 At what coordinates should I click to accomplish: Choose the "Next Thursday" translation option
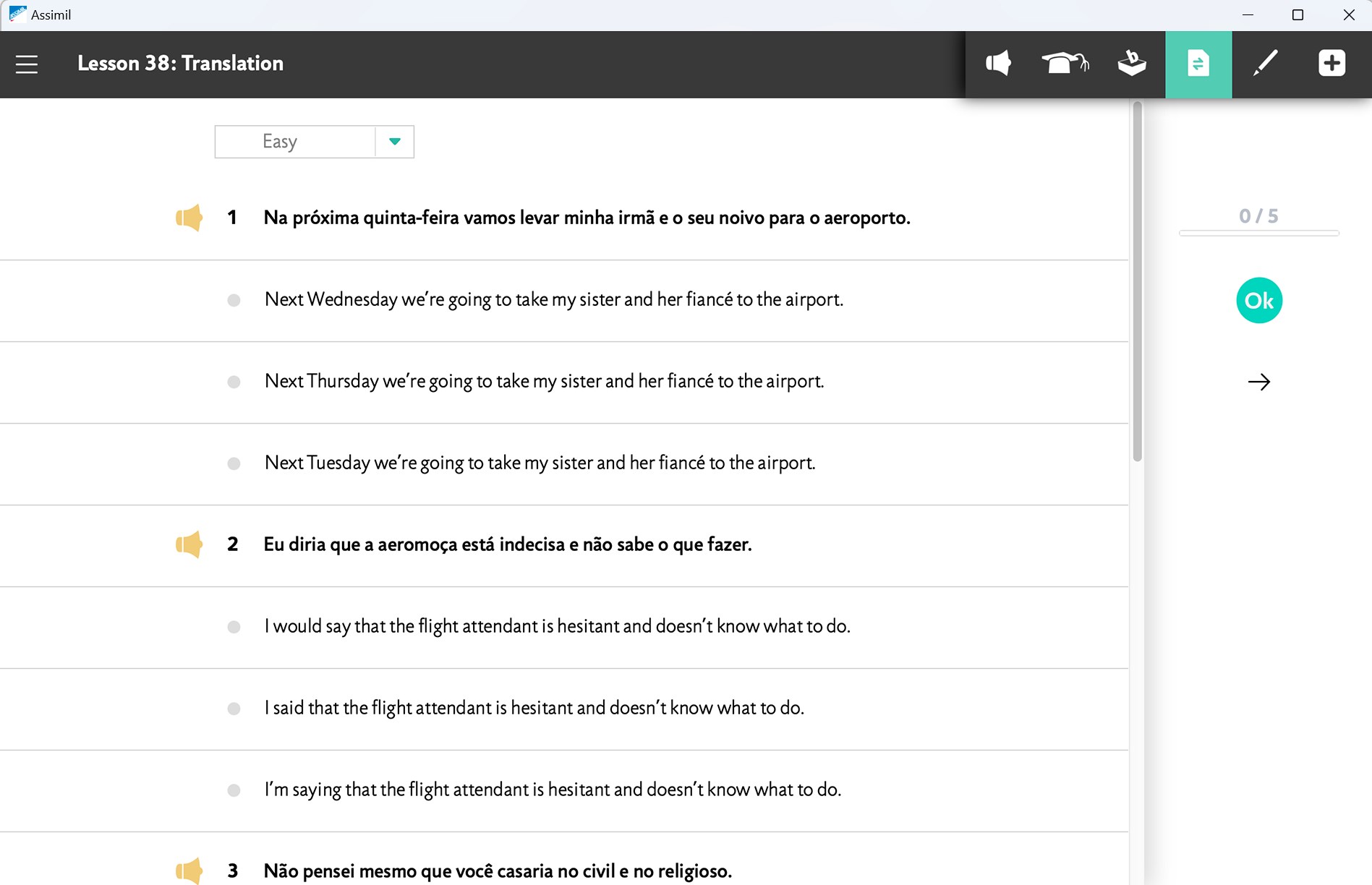(x=234, y=382)
